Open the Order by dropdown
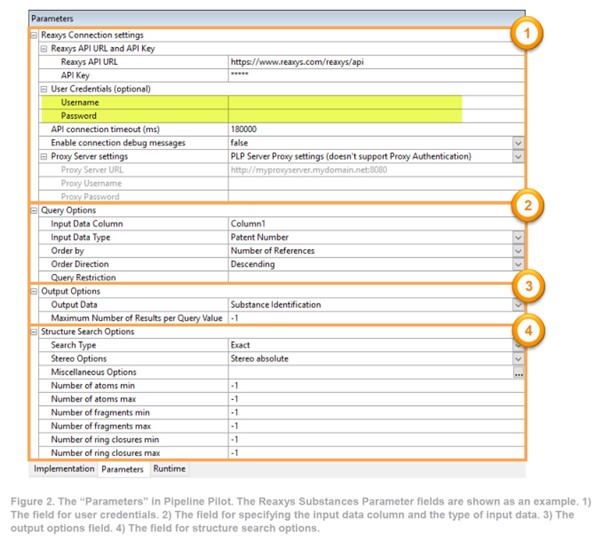This screenshot has height=541, width=602. [518, 250]
